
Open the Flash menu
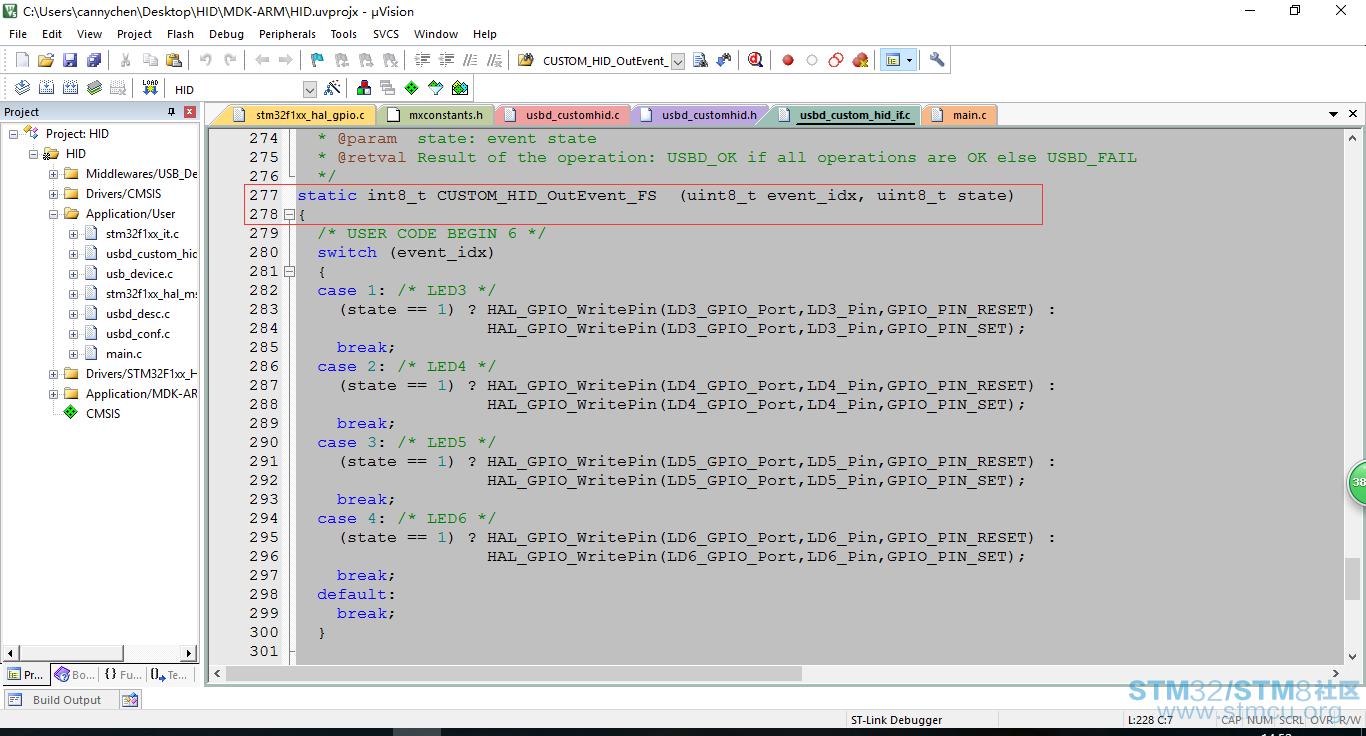tap(181, 34)
